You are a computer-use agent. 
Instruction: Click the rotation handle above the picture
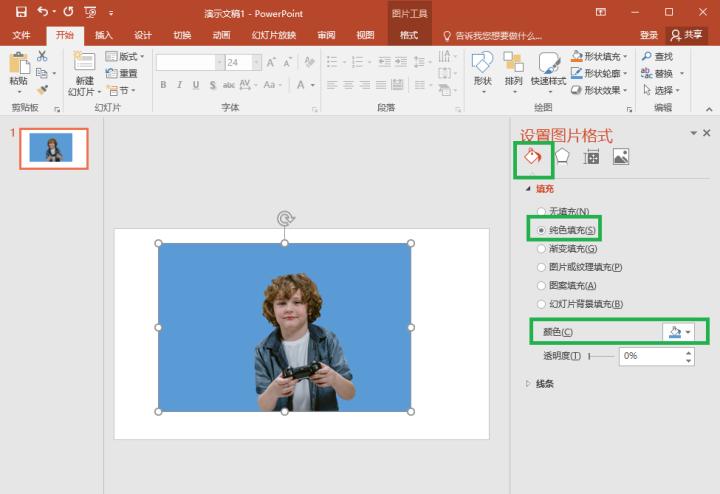click(x=285, y=218)
